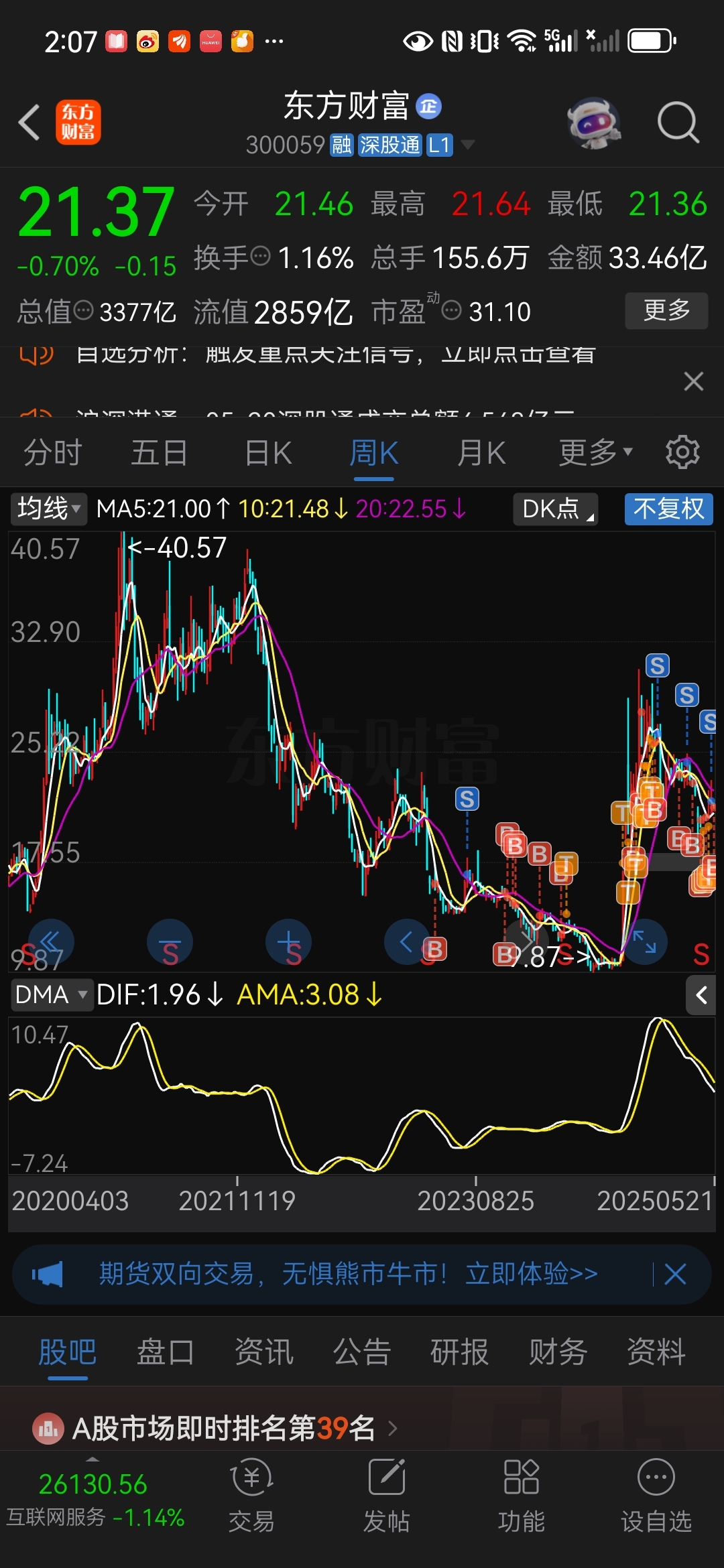Open A股市场即时排名 ranking row
This screenshot has height=1568, width=724.
pyautogui.click(x=362, y=1428)
